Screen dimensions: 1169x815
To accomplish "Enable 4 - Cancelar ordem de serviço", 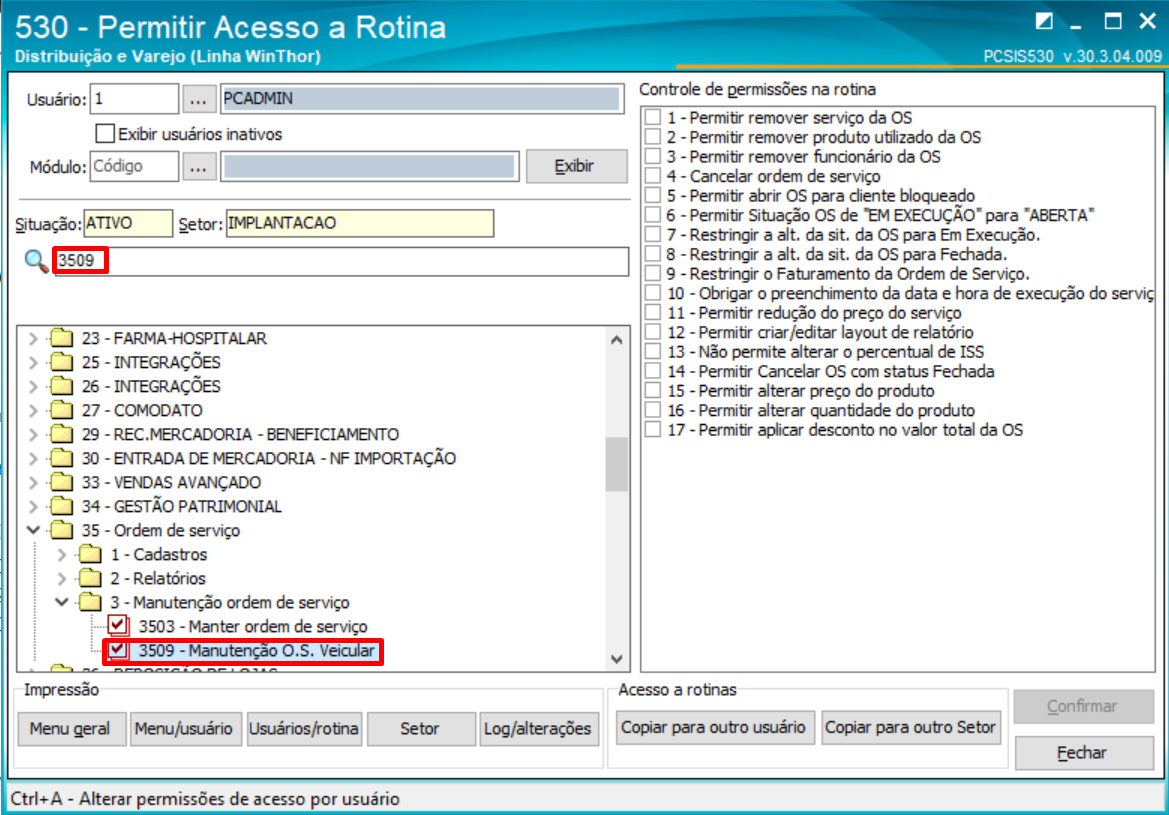I will (x=653, y=176).
